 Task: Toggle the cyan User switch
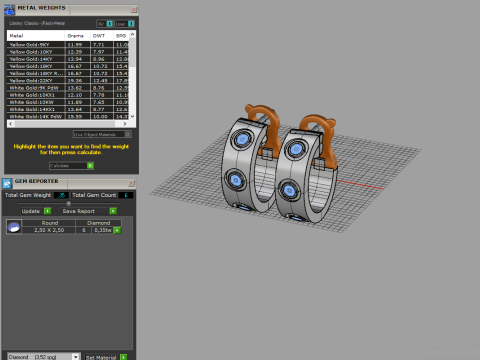pyautogui.click(x=131, y=24)
